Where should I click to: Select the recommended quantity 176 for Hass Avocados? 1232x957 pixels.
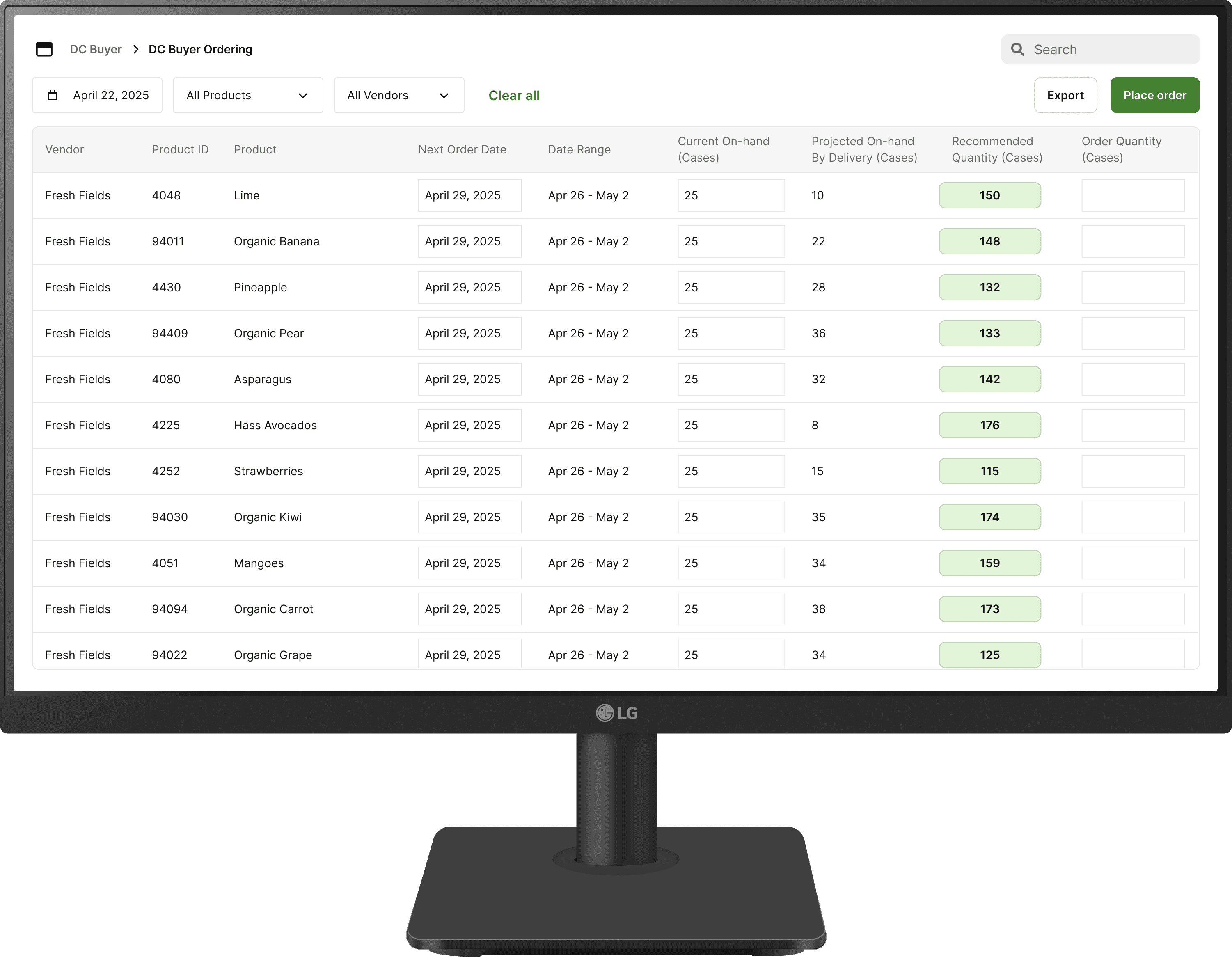(x=989, y=425)
